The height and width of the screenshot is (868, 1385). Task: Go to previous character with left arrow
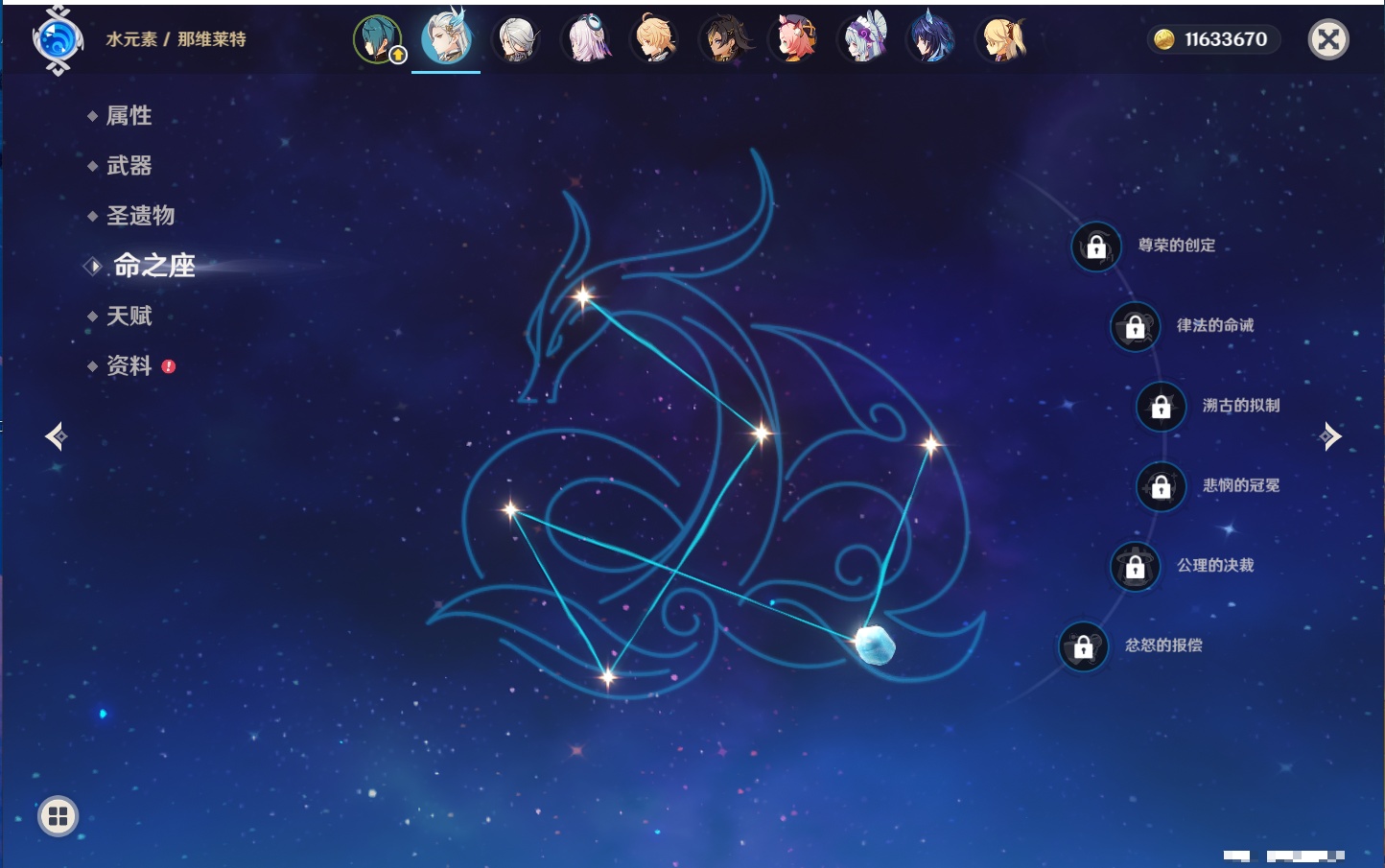tap(56, 436)
